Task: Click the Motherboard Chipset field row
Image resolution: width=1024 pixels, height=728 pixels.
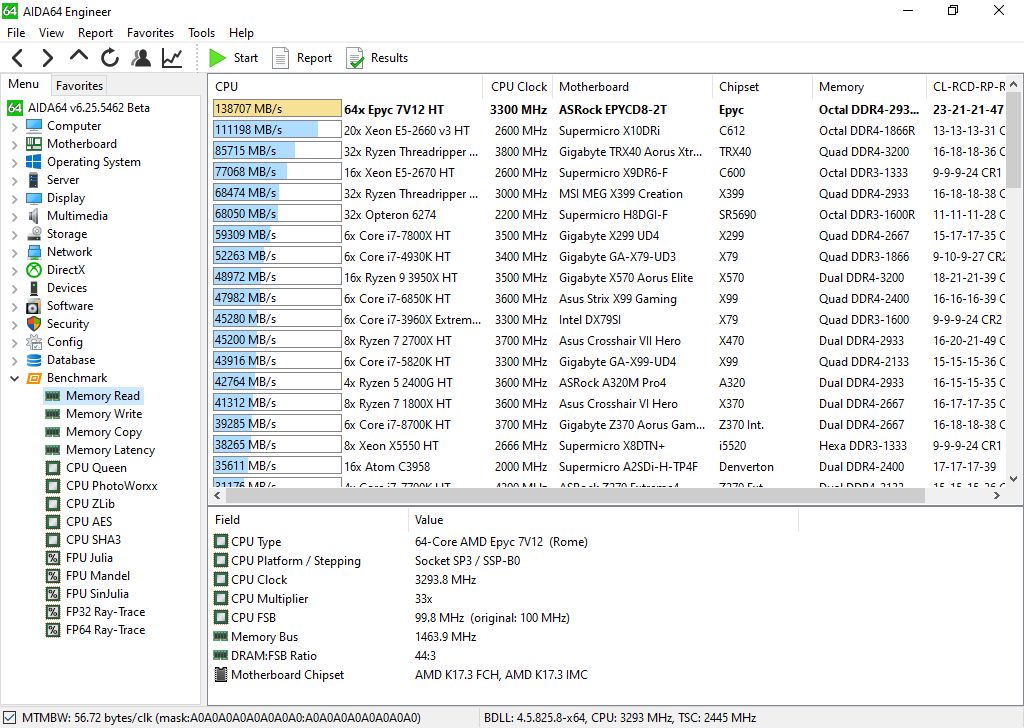Action: [503, 674]
